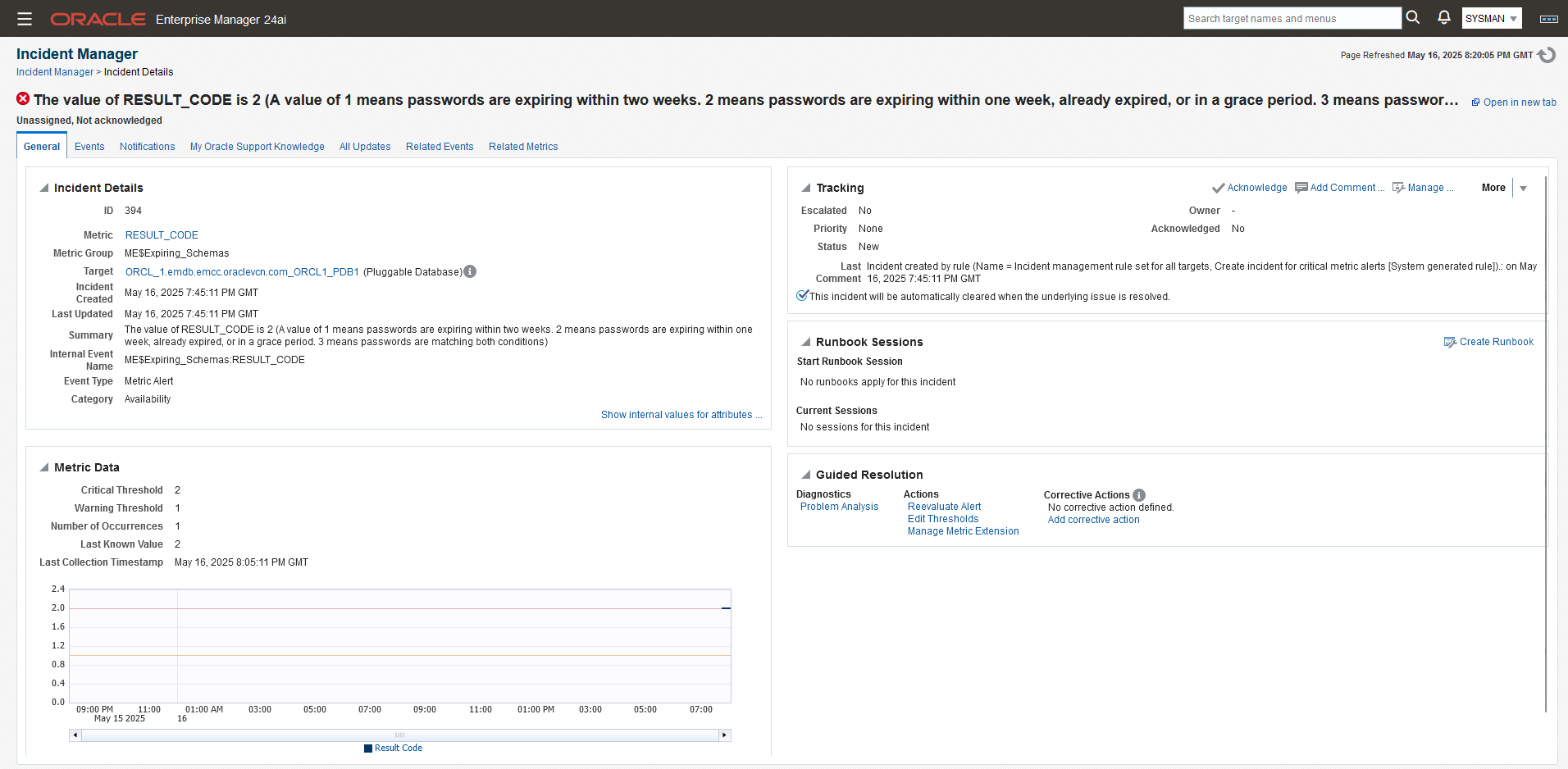Switch to the Events tab
This screenshot has width=1568, height=769.
[89, 147]
